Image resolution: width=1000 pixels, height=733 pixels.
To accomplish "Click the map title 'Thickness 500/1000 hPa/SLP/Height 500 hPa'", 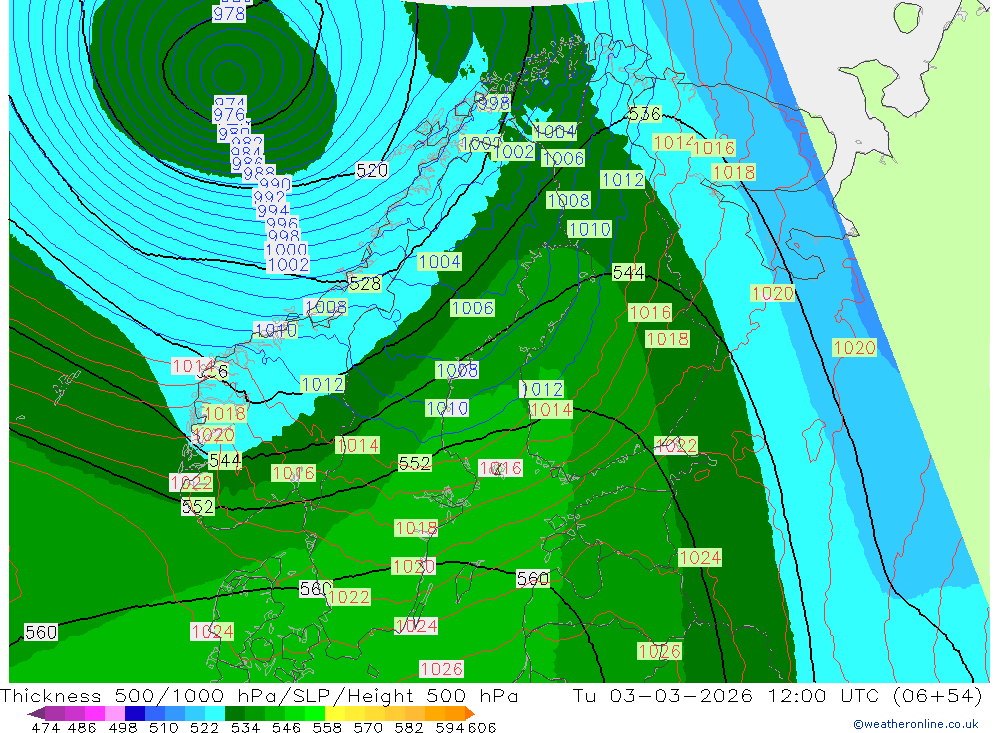I will click(259, 695).
